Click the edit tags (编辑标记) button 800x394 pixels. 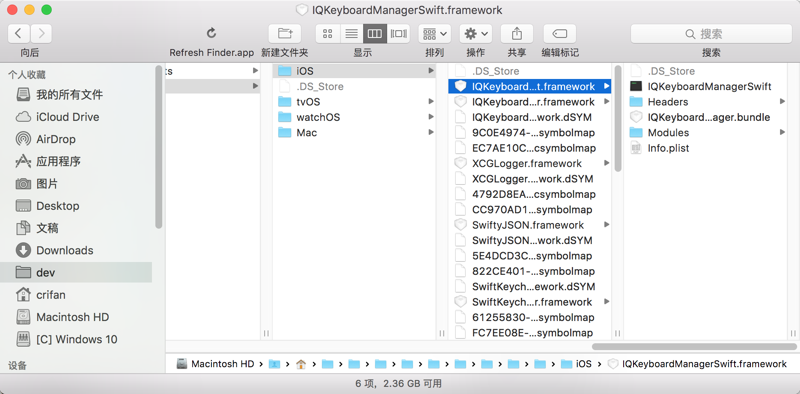click(x=560, y=34)
